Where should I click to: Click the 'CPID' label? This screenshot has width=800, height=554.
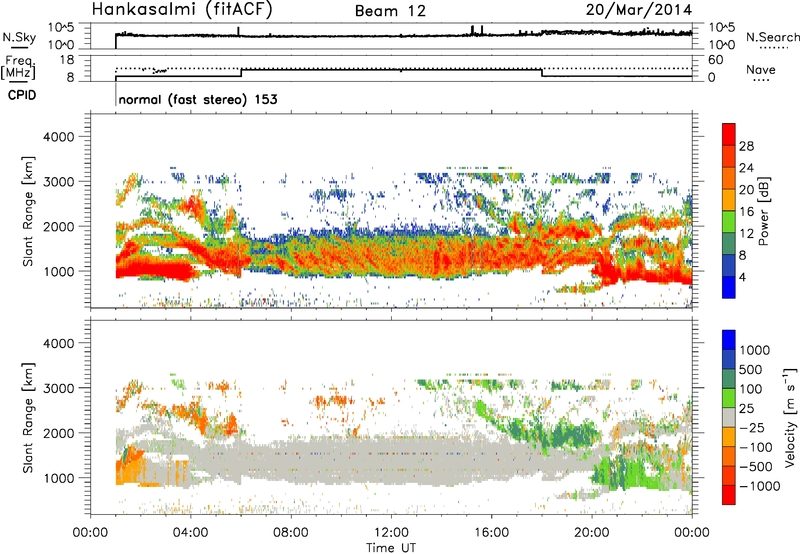tap(22, 95)
